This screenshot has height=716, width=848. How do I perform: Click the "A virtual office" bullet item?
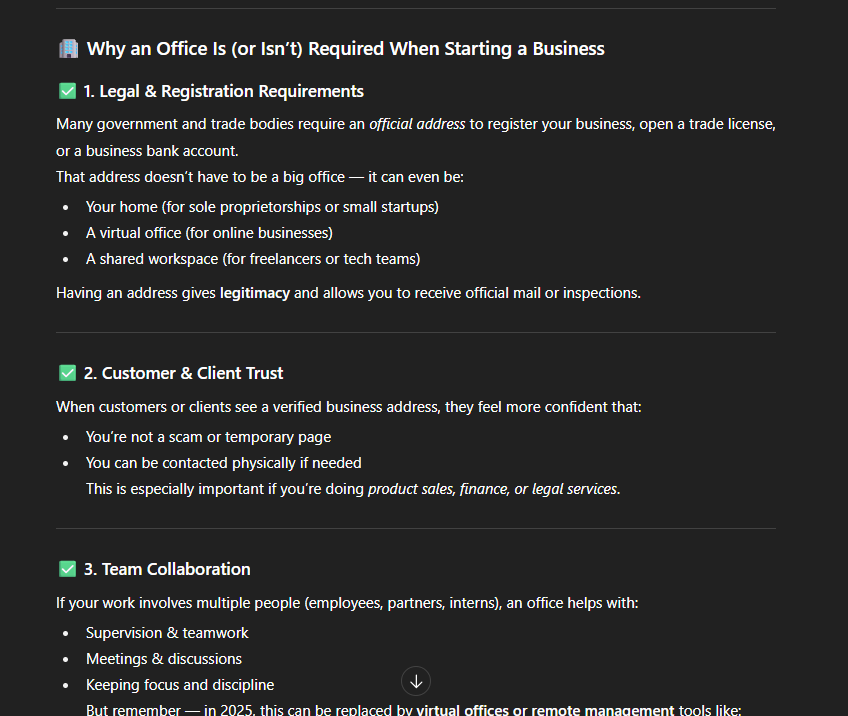(x=209, y=233)
